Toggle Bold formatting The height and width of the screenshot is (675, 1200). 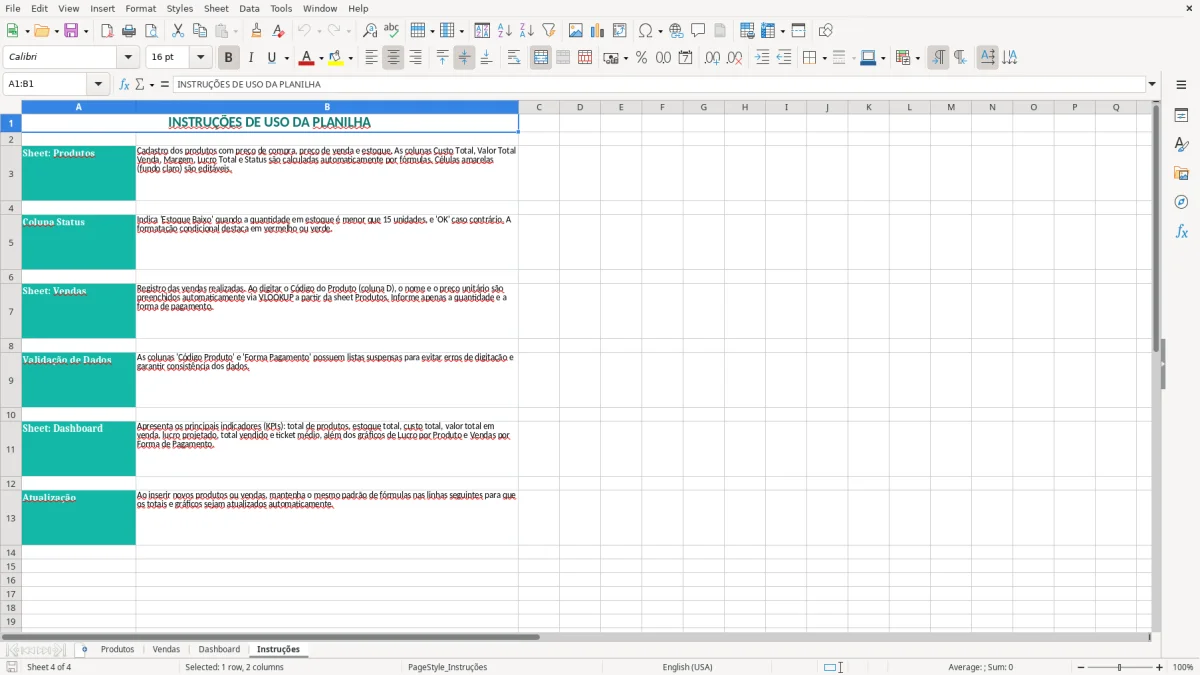click(228, 58)
